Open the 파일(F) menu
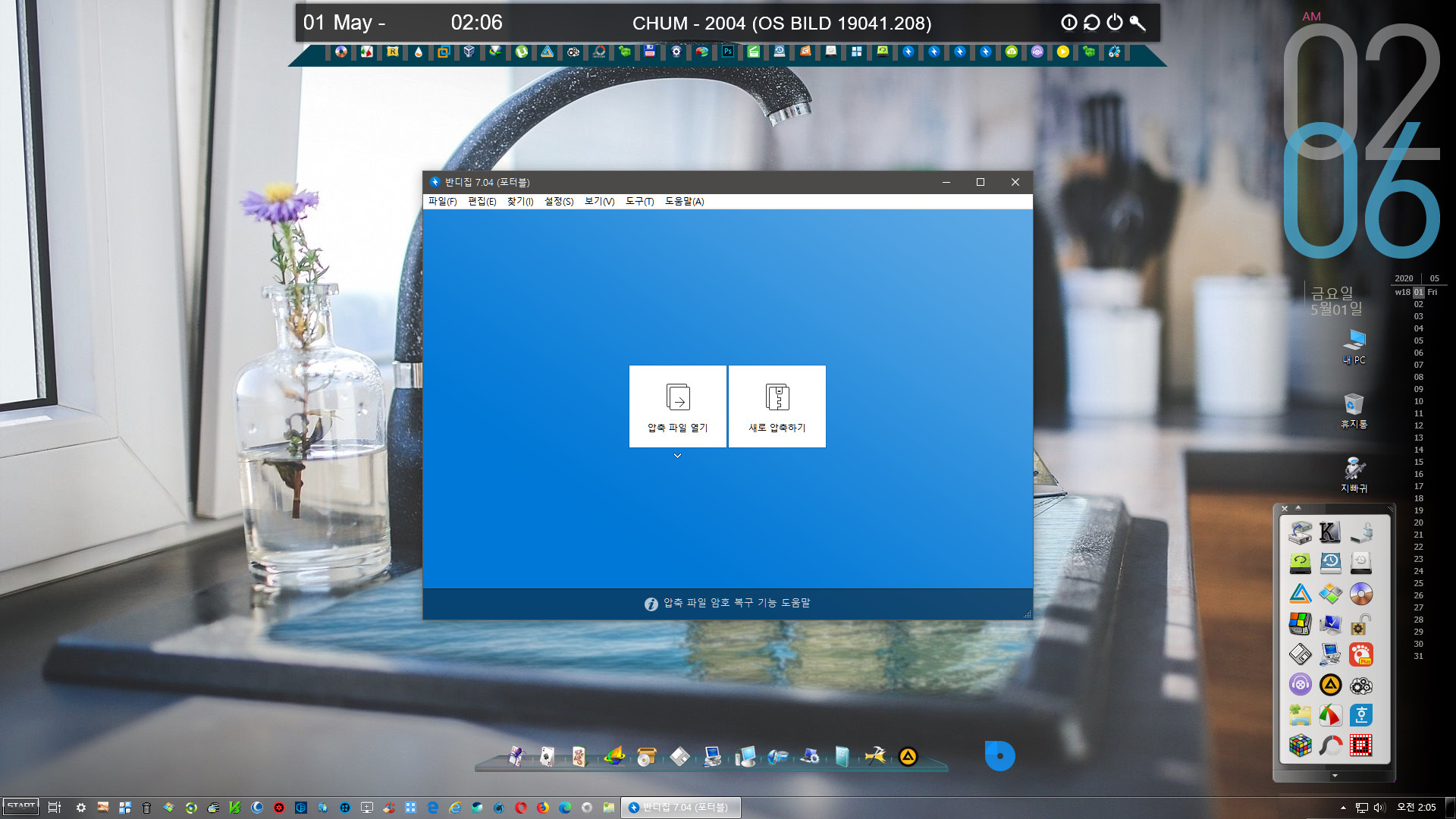Screen dimensions: 1456x819 442,202
